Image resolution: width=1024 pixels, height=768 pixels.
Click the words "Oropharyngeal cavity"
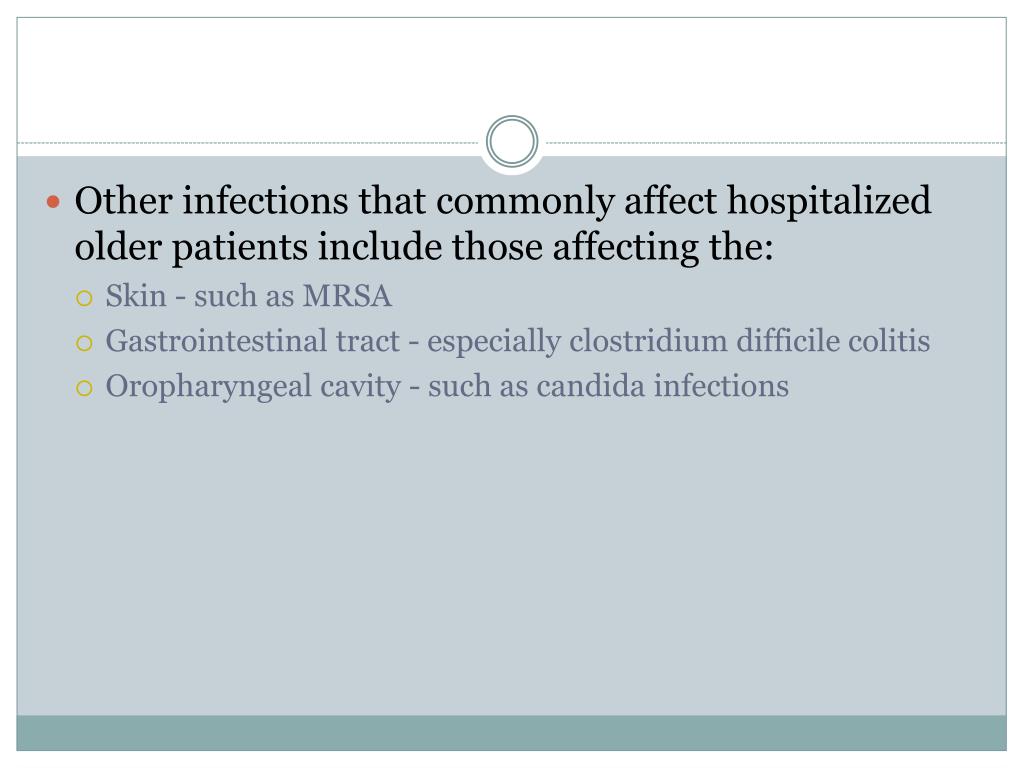pyautogui.click(x=253, y=387)
